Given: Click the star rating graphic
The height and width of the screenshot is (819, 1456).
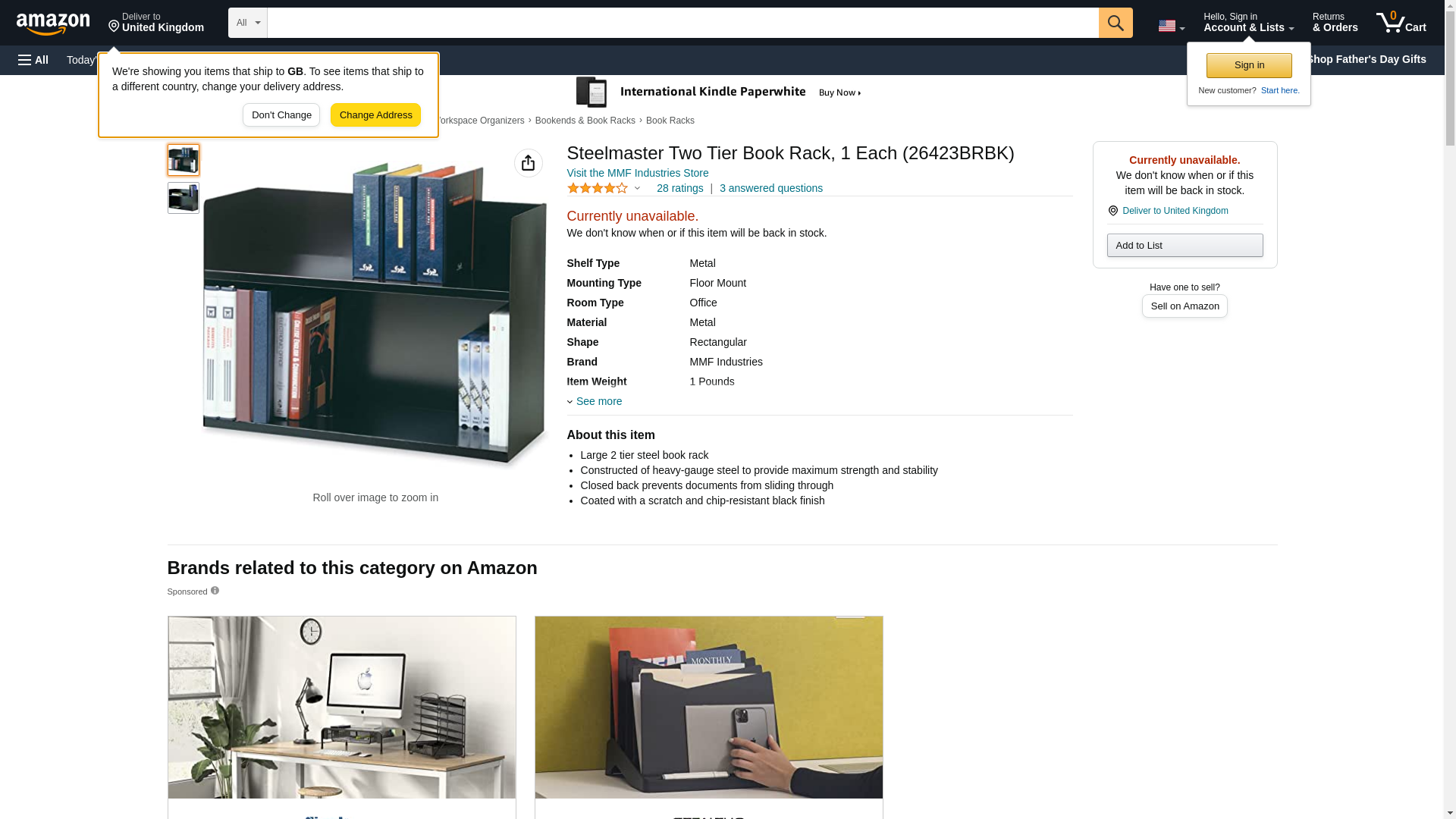Looking at the screenshot, I should [x=598, y=188].
